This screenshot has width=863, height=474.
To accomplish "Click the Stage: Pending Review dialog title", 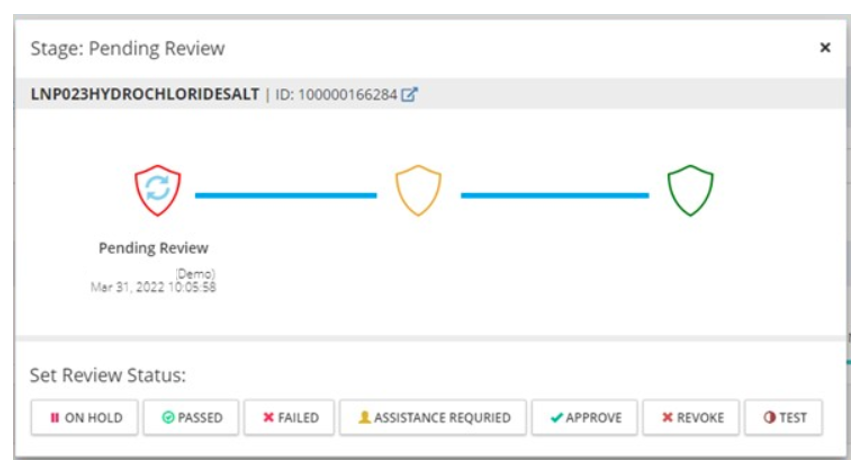I will tap(128, 48).
